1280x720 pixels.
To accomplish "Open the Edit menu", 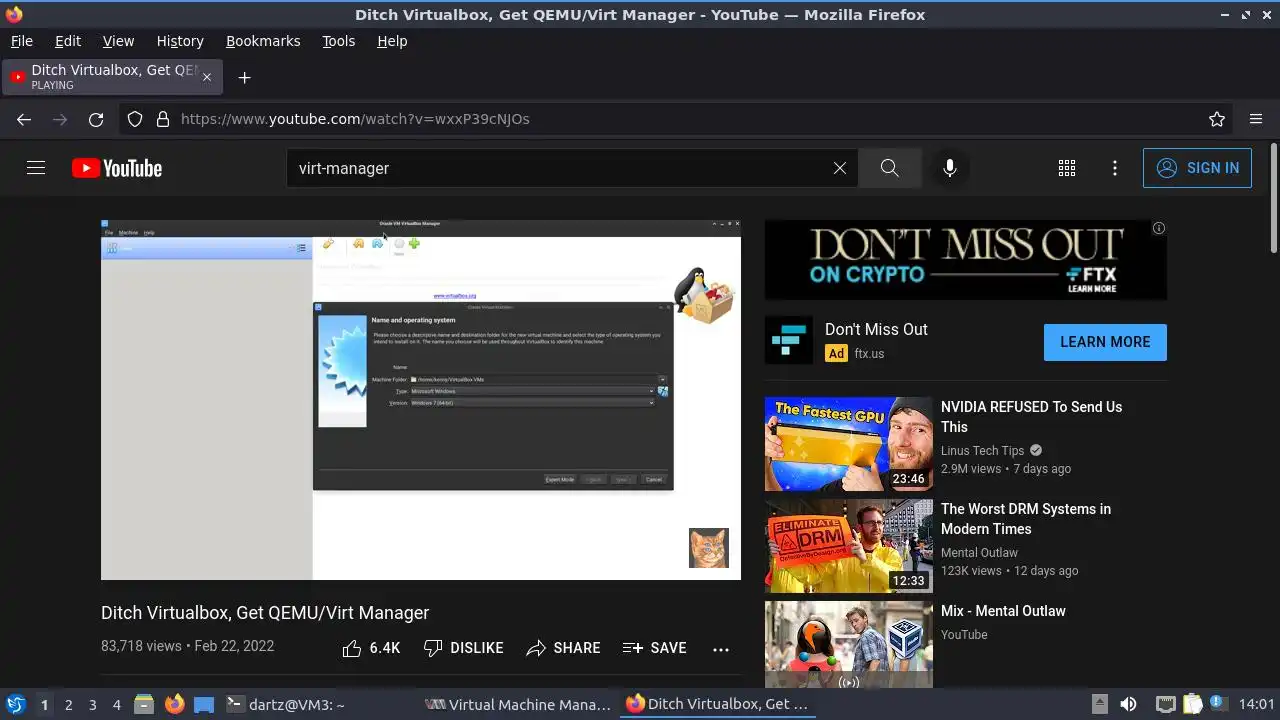I will click(68, 41).
